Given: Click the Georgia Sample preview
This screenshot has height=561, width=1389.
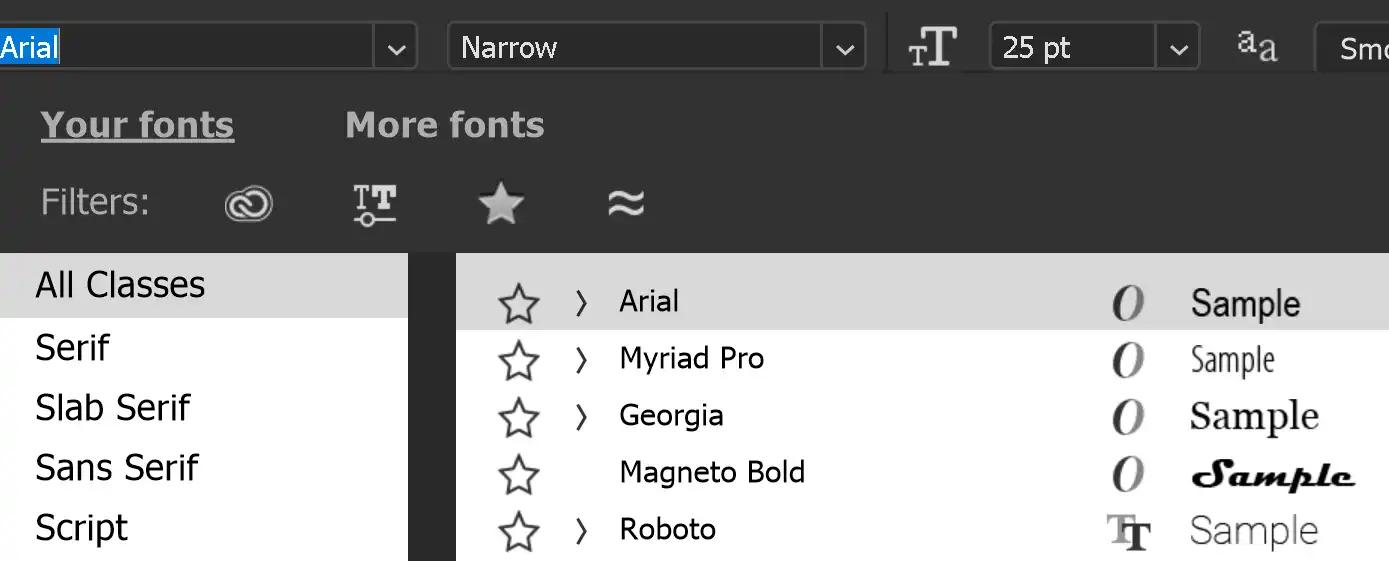Looking at the screenshot, I should pyautogui.click(x=1254, y=418).
